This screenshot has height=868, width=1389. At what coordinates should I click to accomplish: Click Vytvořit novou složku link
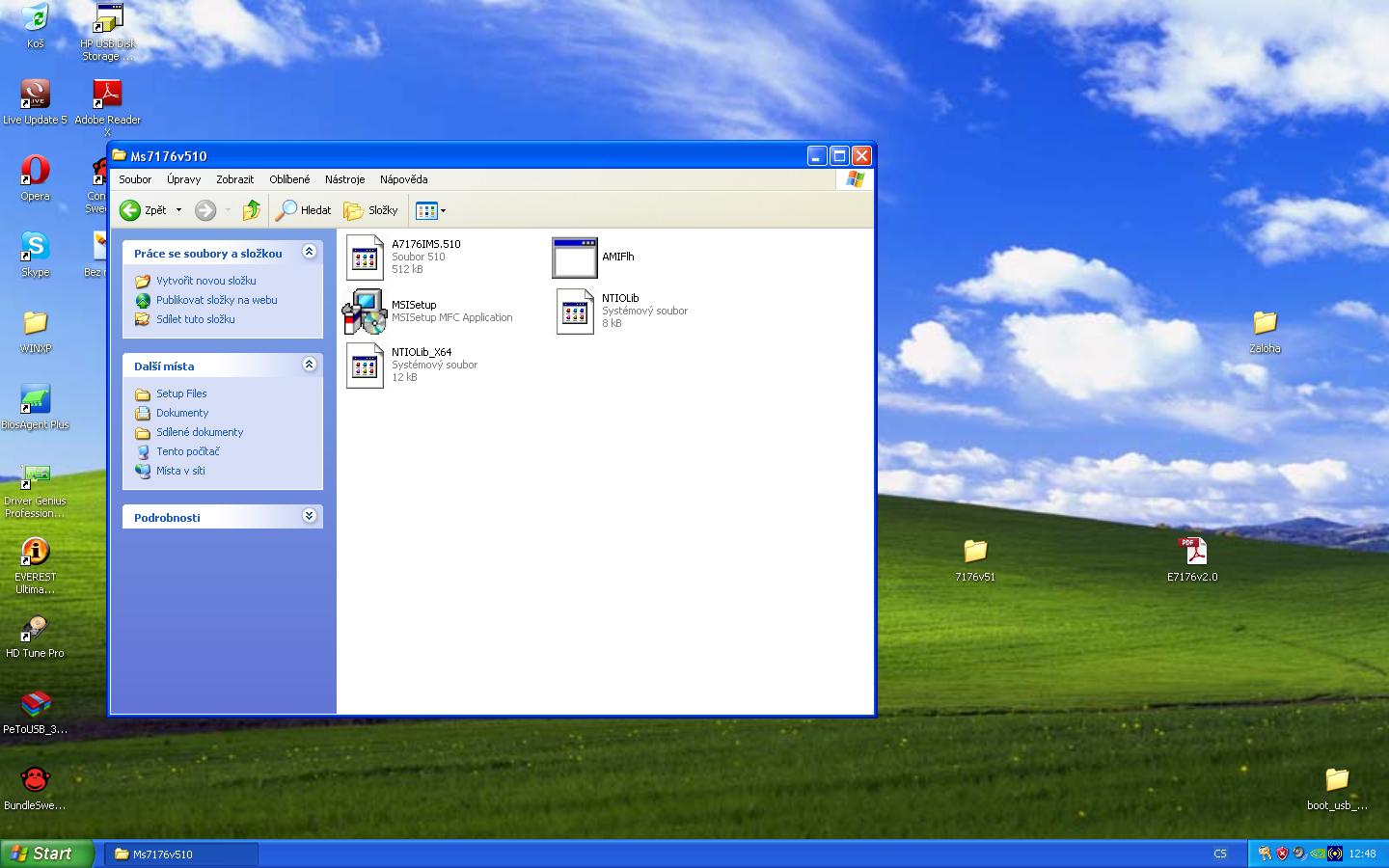point(205,281)
